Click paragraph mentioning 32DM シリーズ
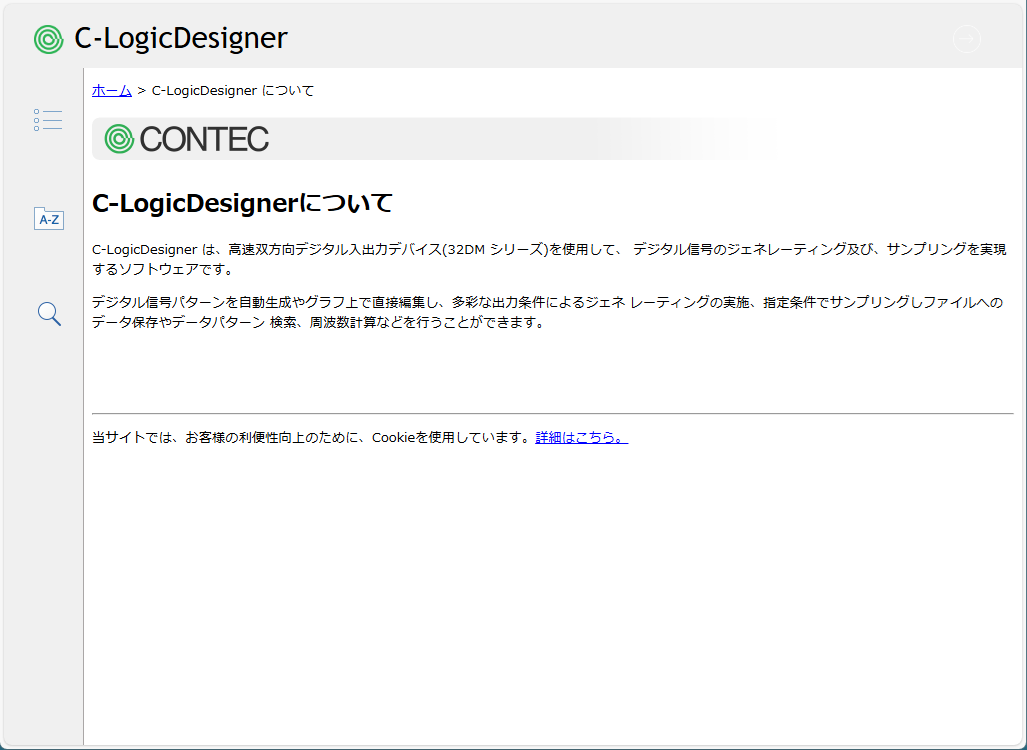The width and height of the screenshot is (1027, 750). click(x=549, y=259)
